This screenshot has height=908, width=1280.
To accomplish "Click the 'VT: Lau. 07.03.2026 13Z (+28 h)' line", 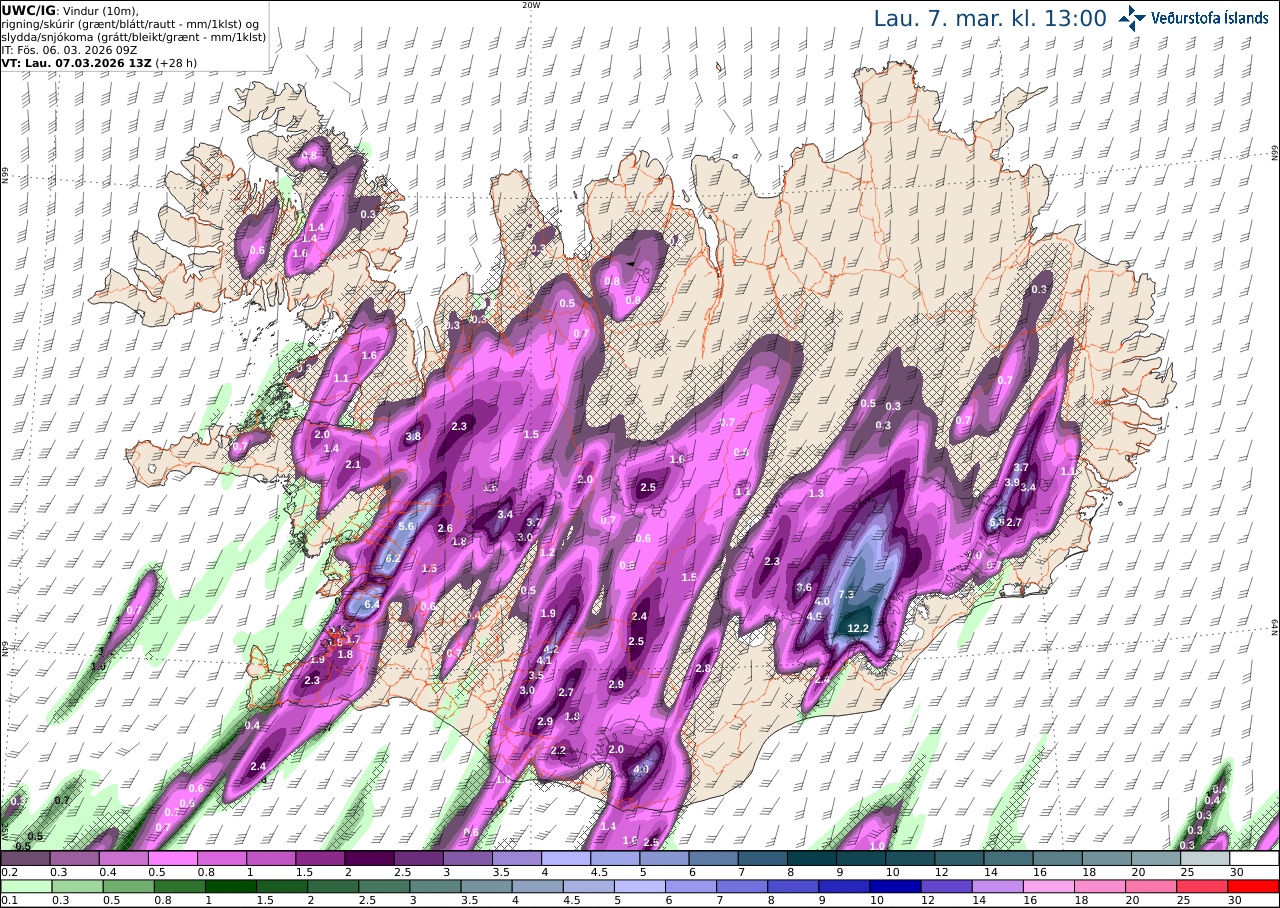I will pyautogui.click(x=100, y=62).
